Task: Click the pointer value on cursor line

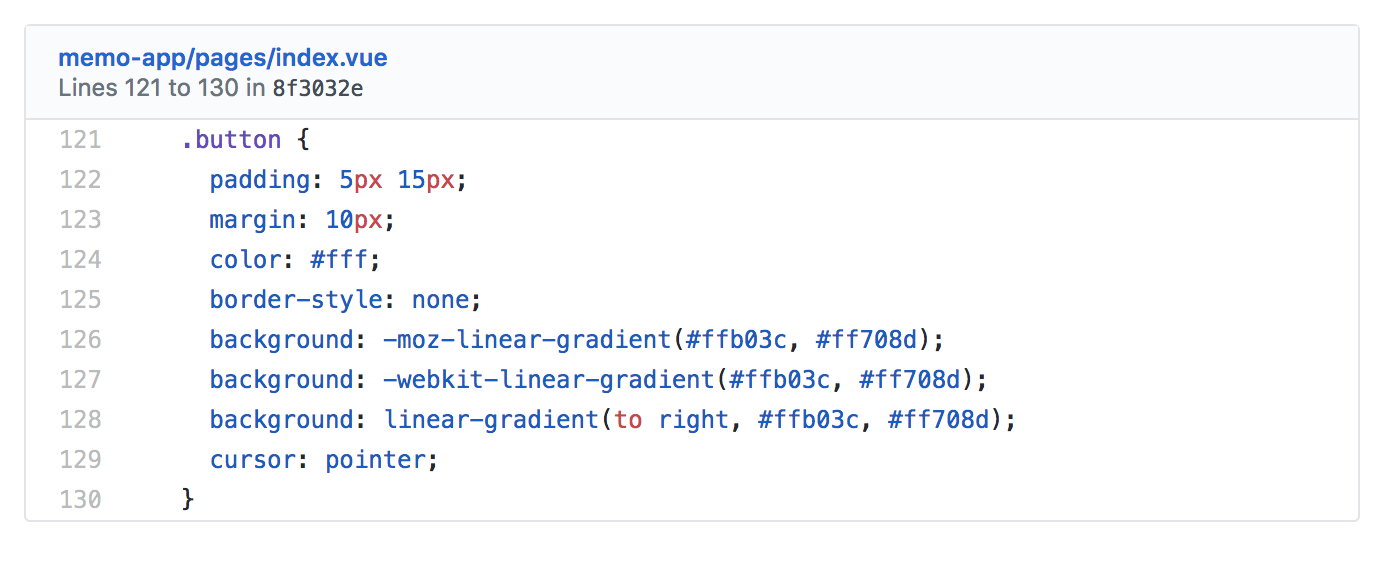Action: [x=375, y=460]
